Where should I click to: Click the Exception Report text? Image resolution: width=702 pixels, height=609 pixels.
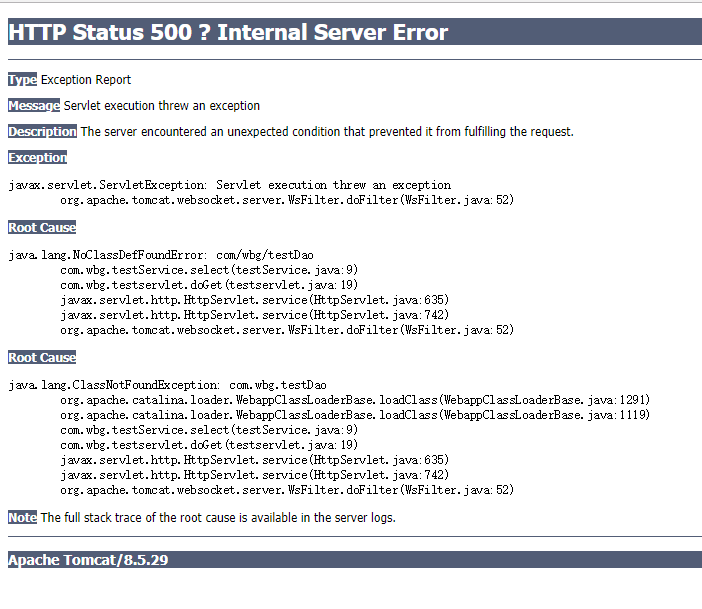point(86,80)
